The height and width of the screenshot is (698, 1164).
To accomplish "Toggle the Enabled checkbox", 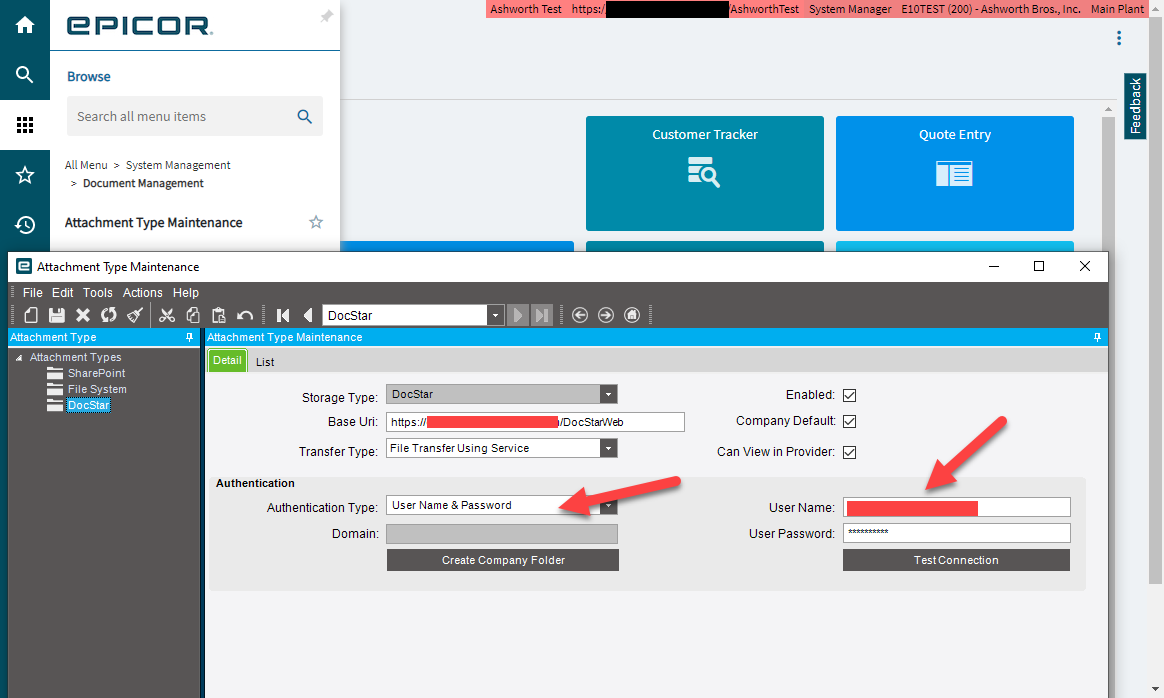I will point(849,395).
